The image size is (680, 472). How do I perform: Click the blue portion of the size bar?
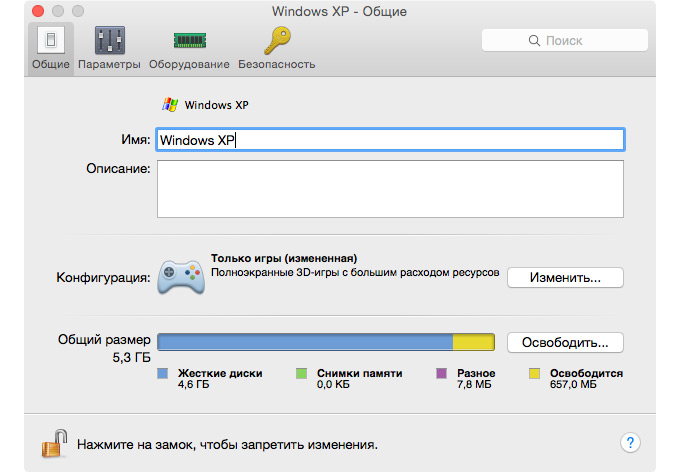click(305, 342)
